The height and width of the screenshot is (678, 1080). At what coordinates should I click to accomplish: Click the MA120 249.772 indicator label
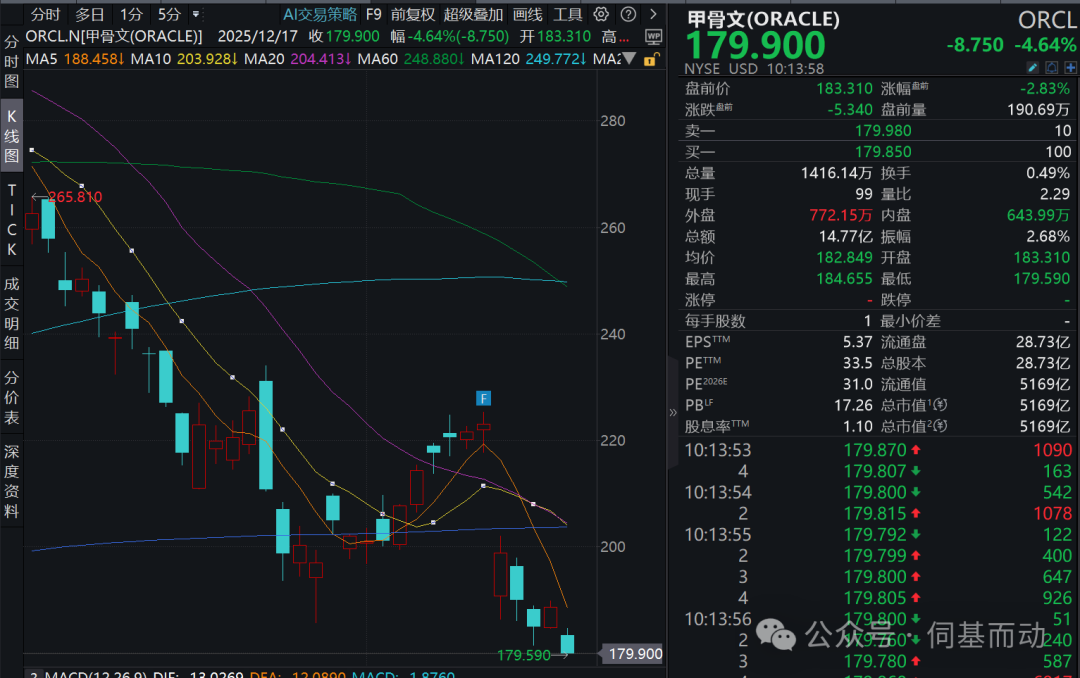point(529,59)
